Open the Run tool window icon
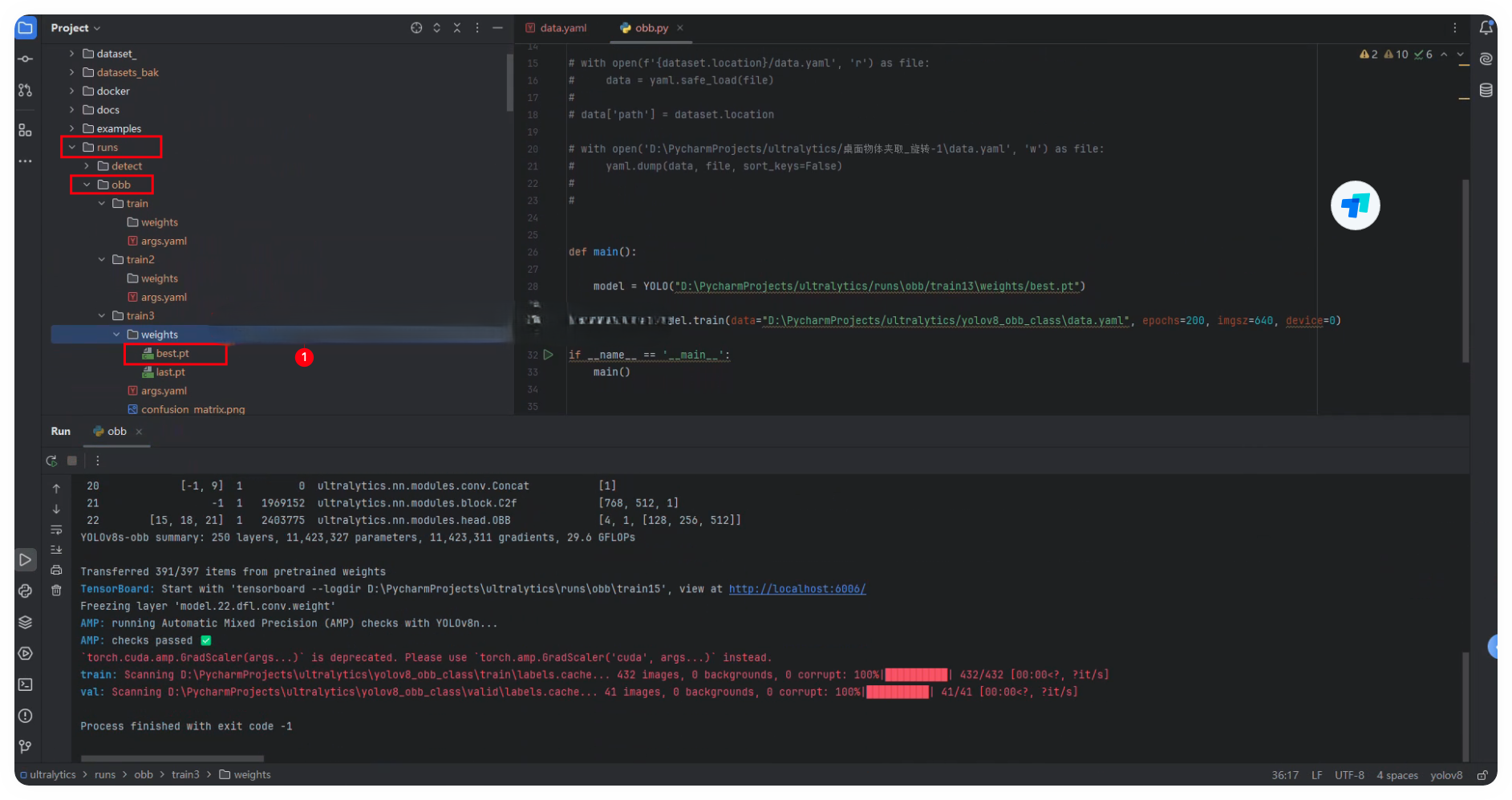1512x800 pixels. 26,560
